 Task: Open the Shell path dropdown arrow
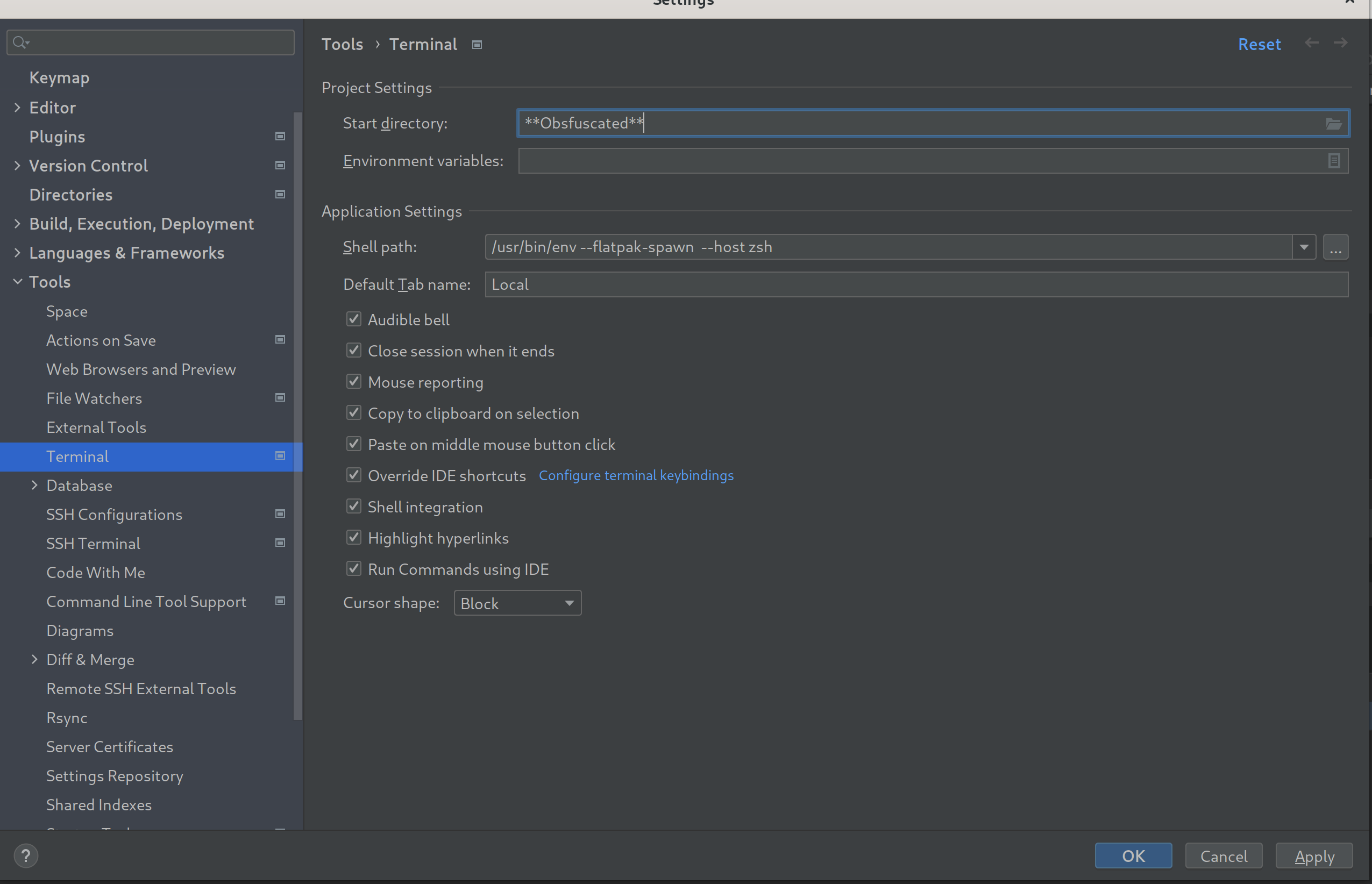pos(1304,247)
